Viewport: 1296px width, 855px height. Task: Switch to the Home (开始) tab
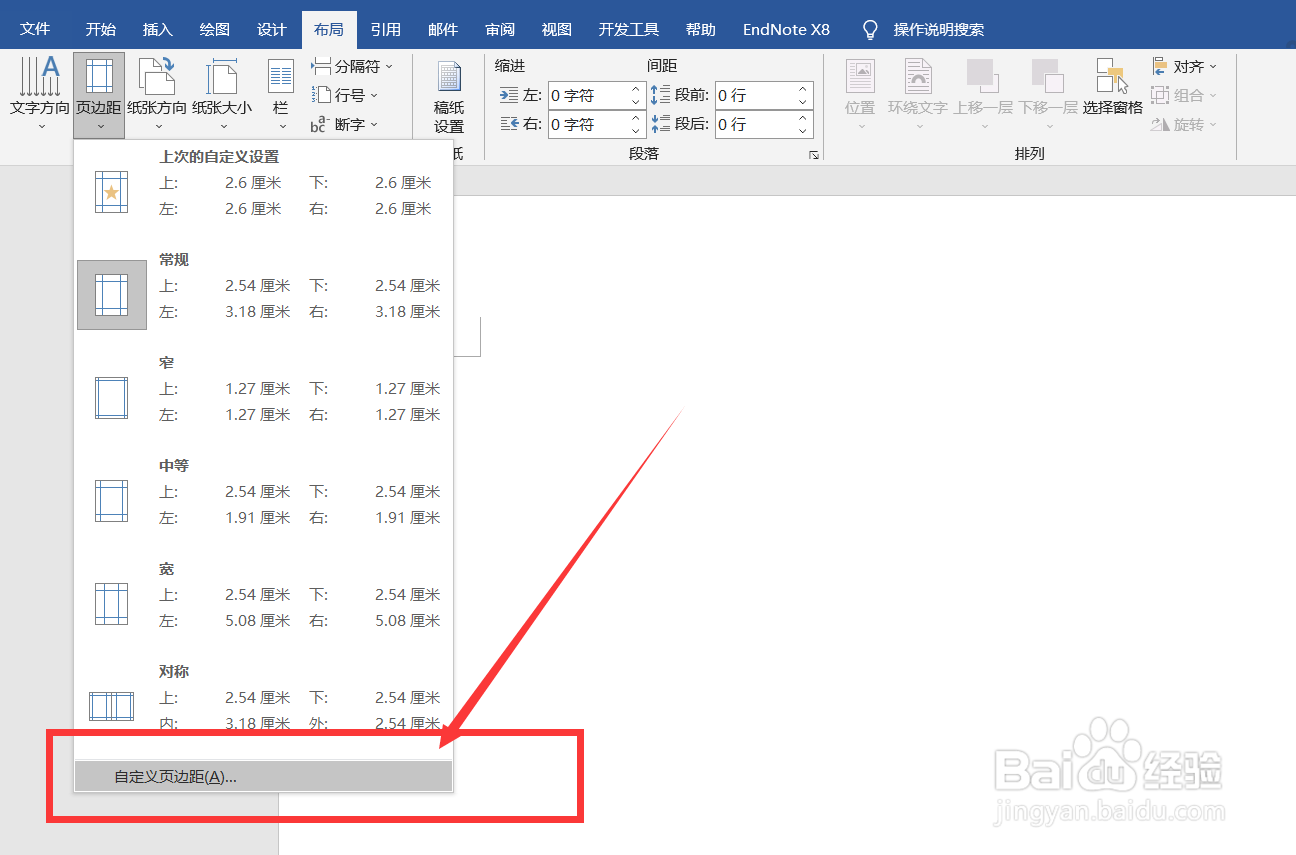click(x=100, y=29)
